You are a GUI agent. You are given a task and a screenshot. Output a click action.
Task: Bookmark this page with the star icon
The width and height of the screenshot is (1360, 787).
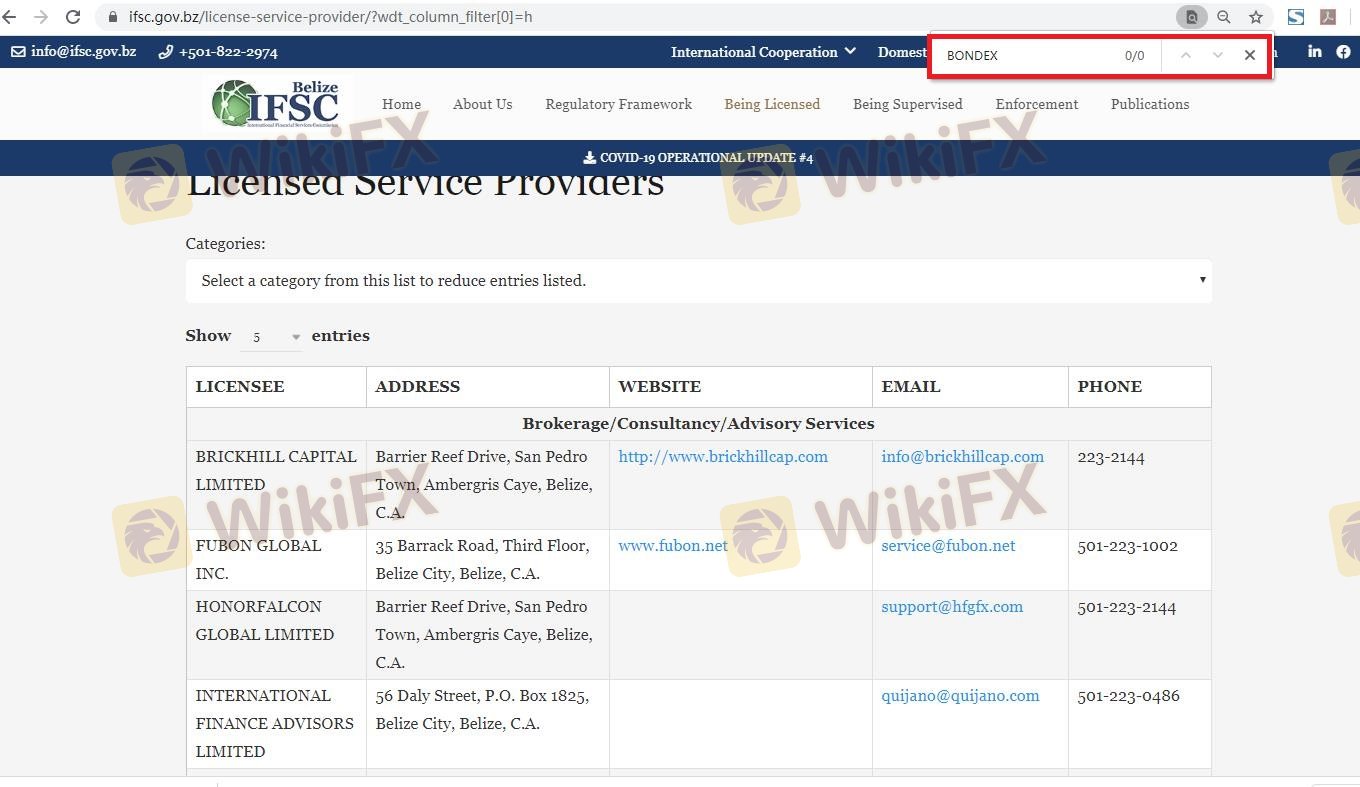coord(1256,17)
